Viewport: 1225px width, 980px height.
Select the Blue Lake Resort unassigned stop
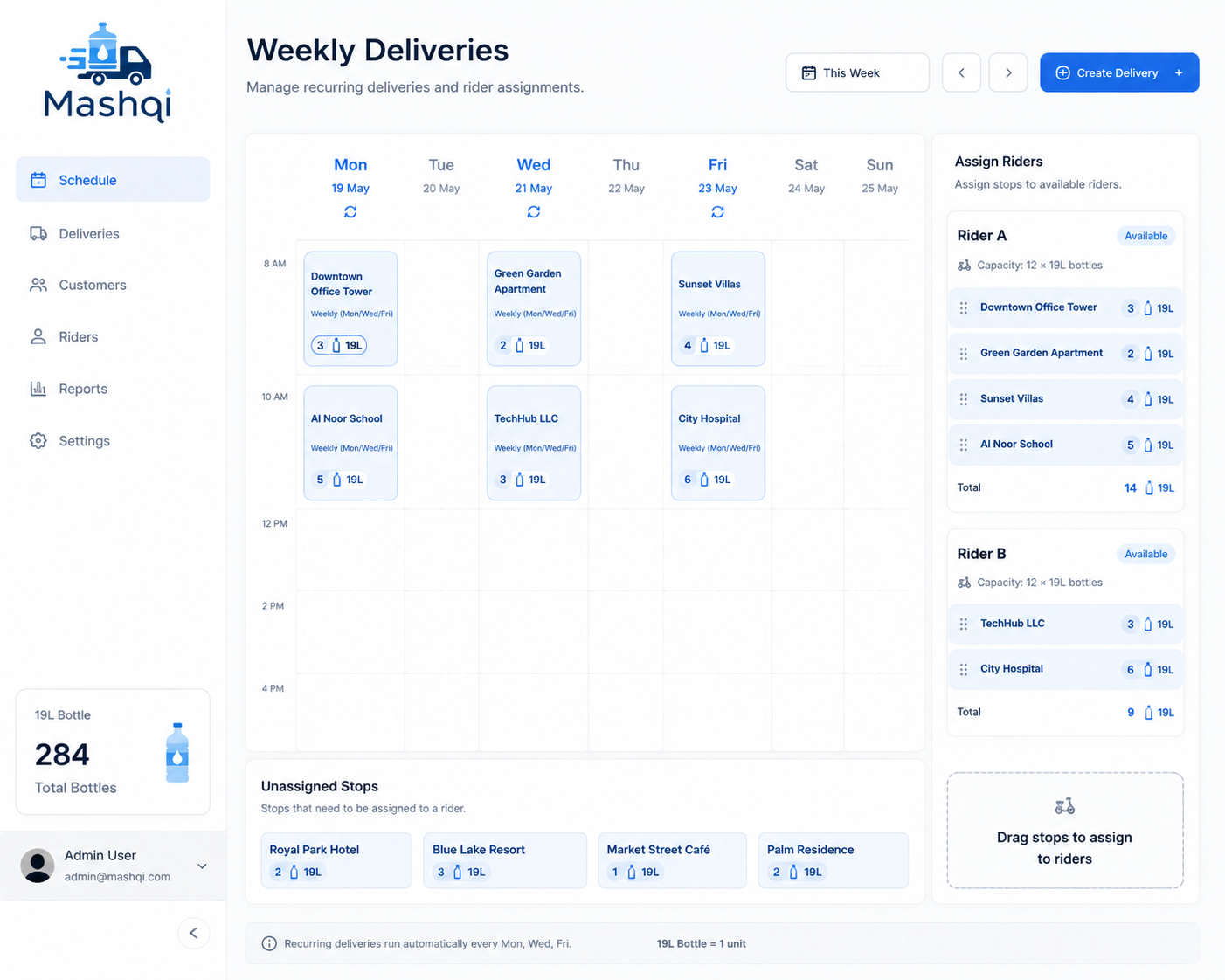(x=505, y=860)
